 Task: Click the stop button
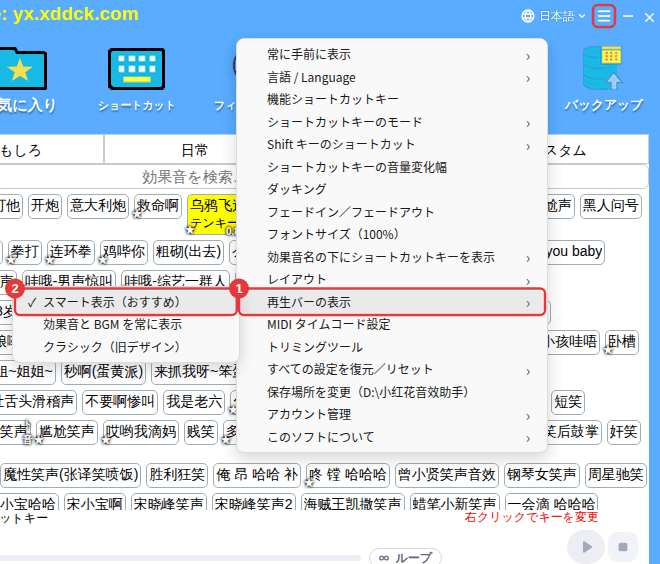(623, 547)
